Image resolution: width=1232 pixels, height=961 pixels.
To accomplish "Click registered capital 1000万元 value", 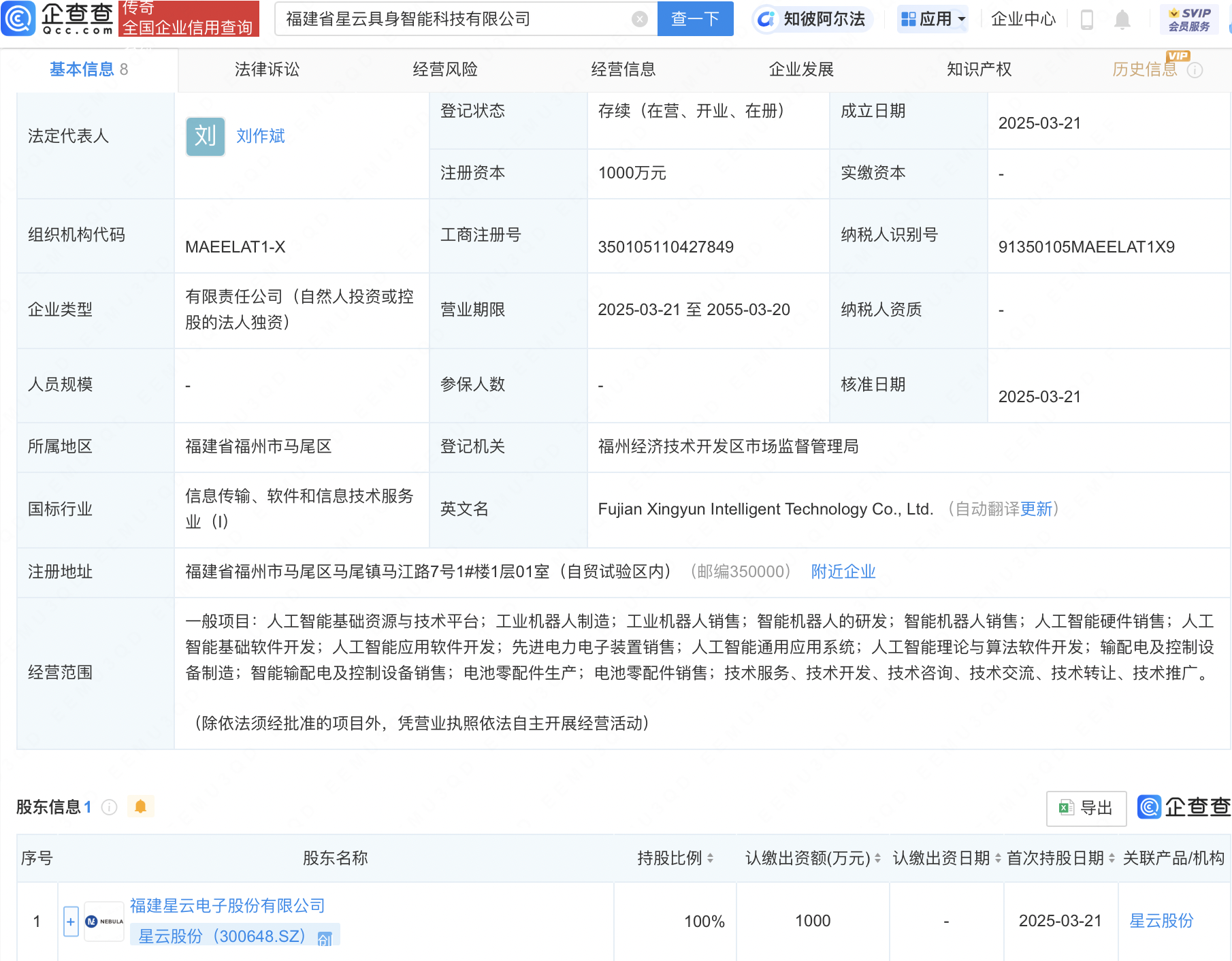I will [x=632, y=173].
